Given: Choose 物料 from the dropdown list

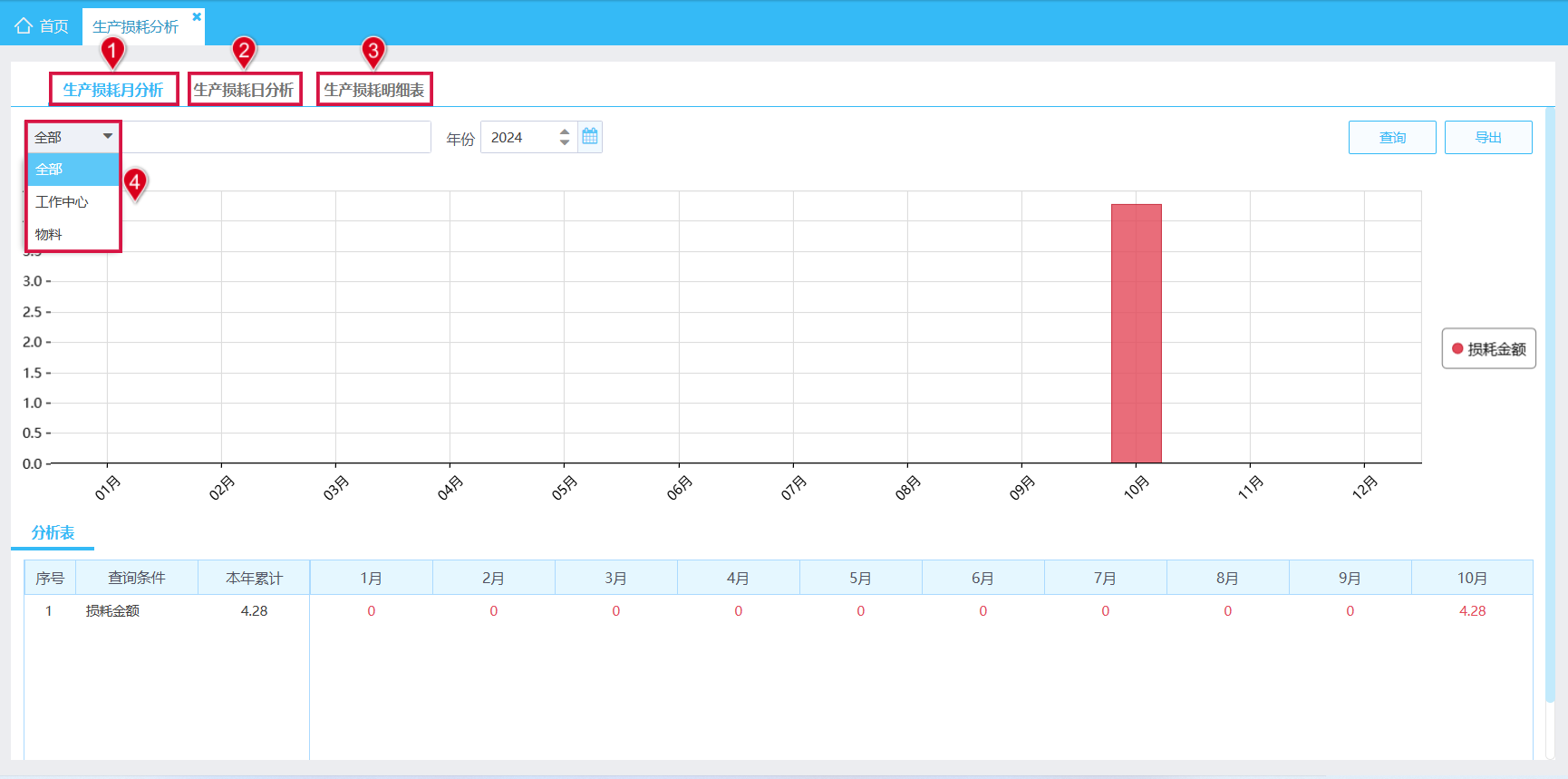Looking at the screenshot, I should pyautogui.click(x=73, y=235).
